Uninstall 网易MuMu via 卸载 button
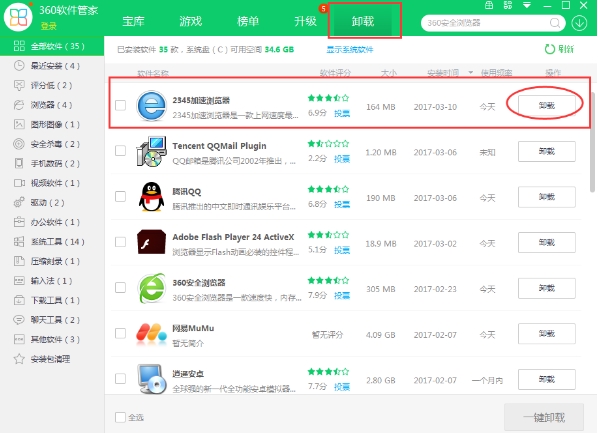This screenshot has width=598, height=433. tap(547, 334)
